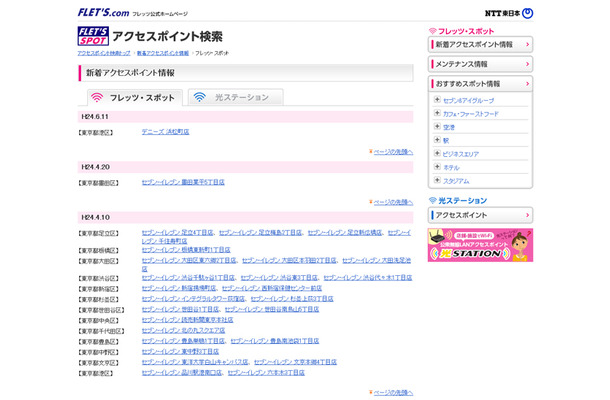Open おすすめスポット情報 in the sidebar
Image resolution: width=610 pixels, height=400 pixels.
[x=480, y=84]
